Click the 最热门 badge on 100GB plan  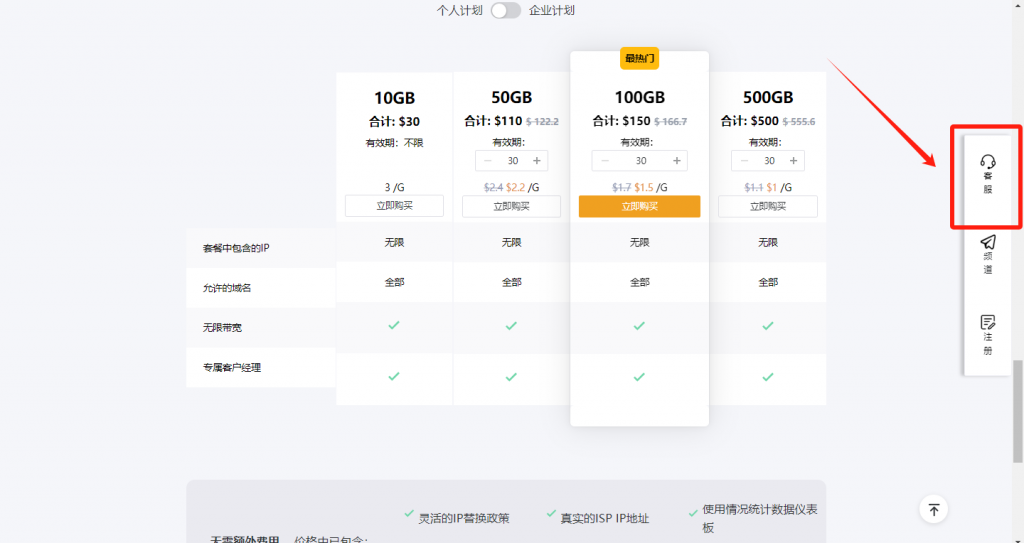pos(639,58)
